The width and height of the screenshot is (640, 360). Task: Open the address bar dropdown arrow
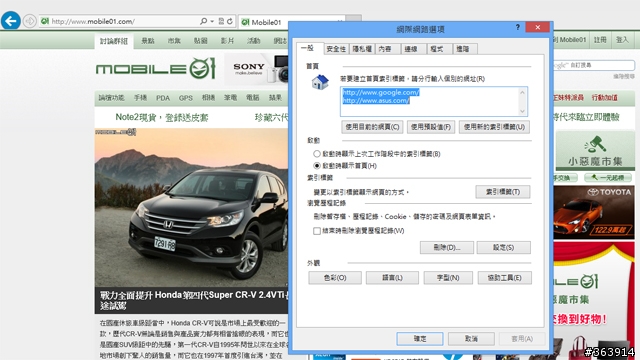coord(212,21)
